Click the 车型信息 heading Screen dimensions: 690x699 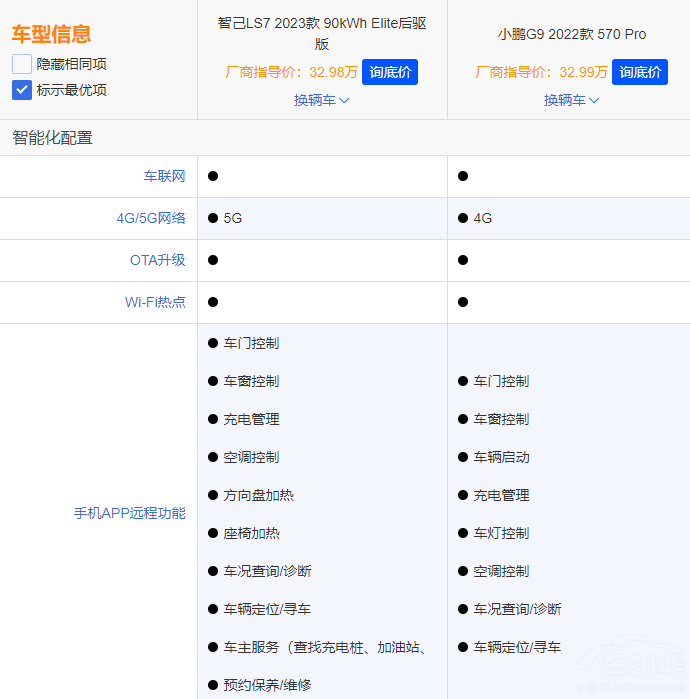[51, 34]
